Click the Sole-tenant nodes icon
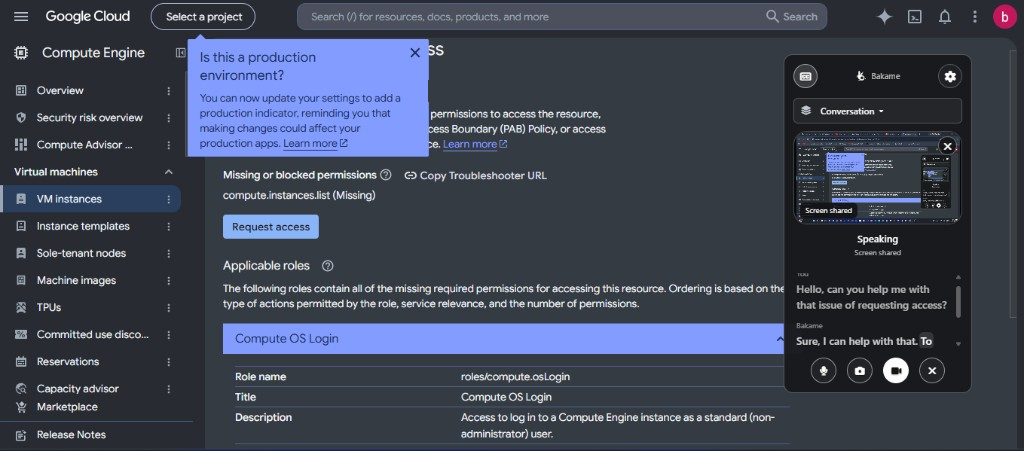1024x451 pixels. tap(21, 253)
